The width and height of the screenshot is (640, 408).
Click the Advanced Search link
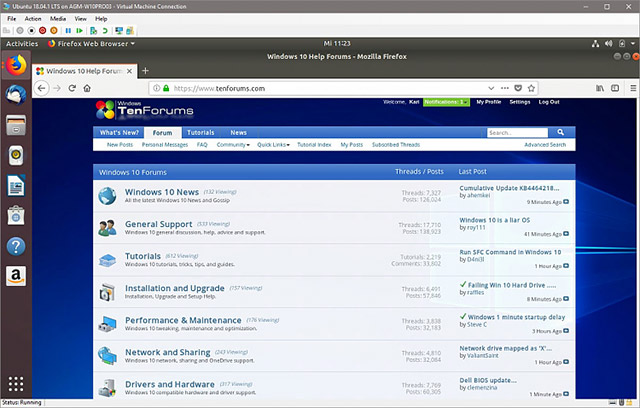point(545,145)
